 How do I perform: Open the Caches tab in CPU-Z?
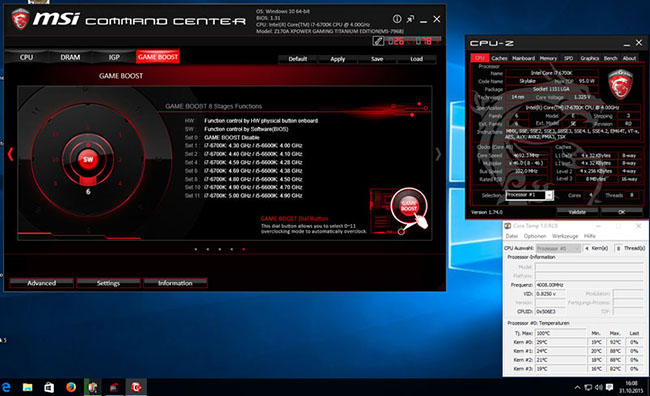499,58
